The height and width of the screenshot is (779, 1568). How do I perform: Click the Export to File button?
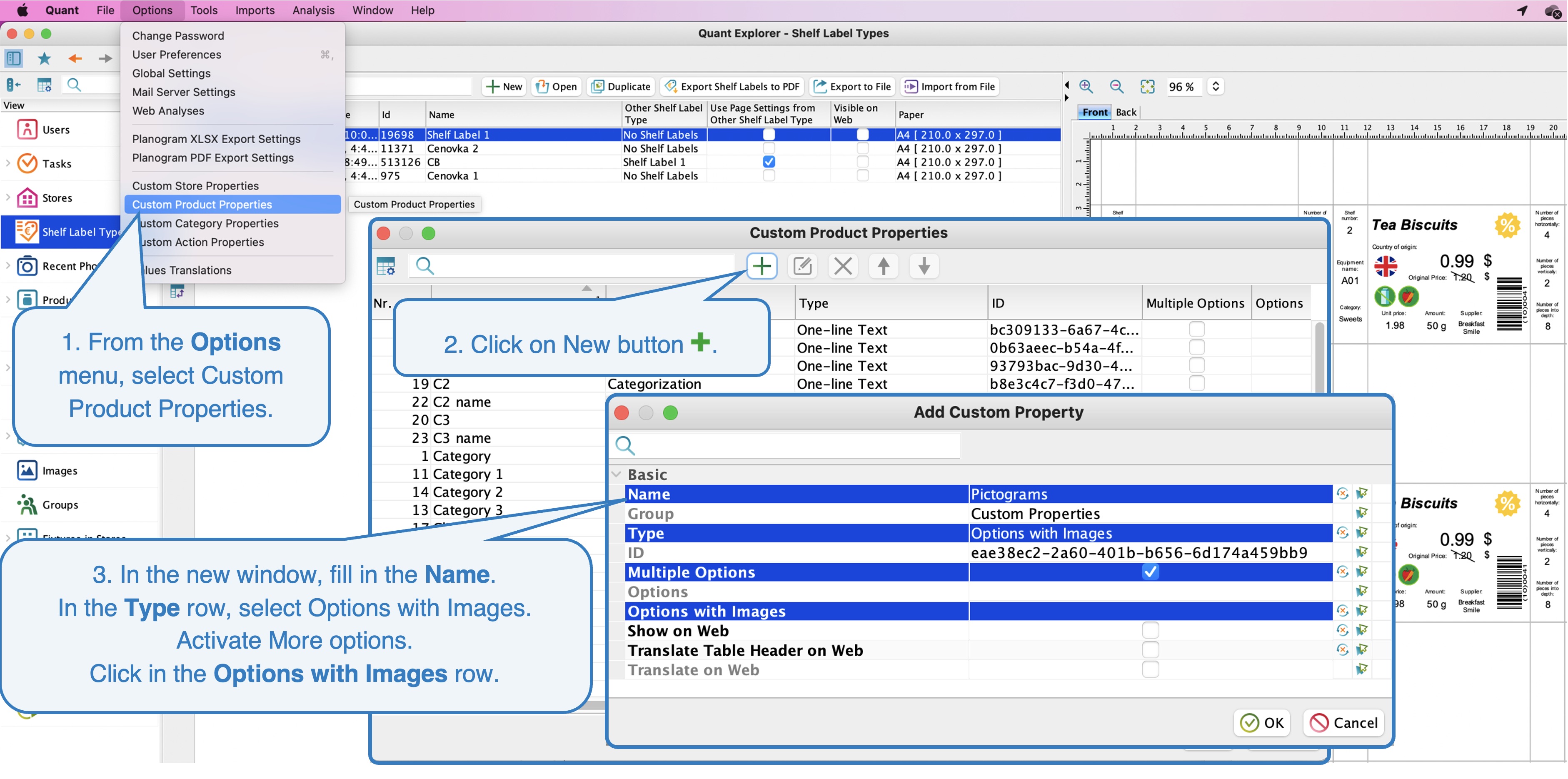tap(852, 86)
